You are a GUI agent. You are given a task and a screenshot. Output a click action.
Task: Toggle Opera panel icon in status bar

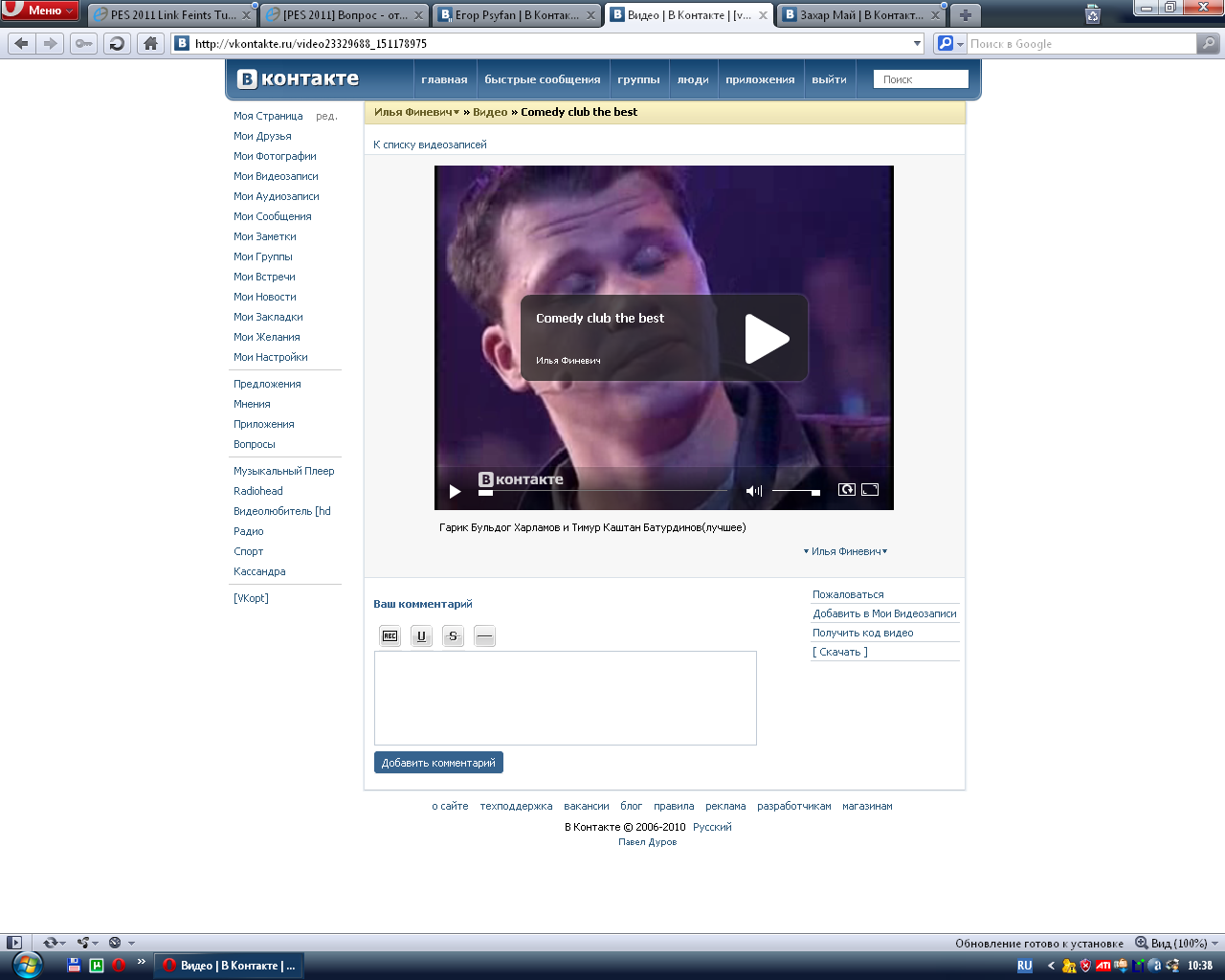(14, 943)
